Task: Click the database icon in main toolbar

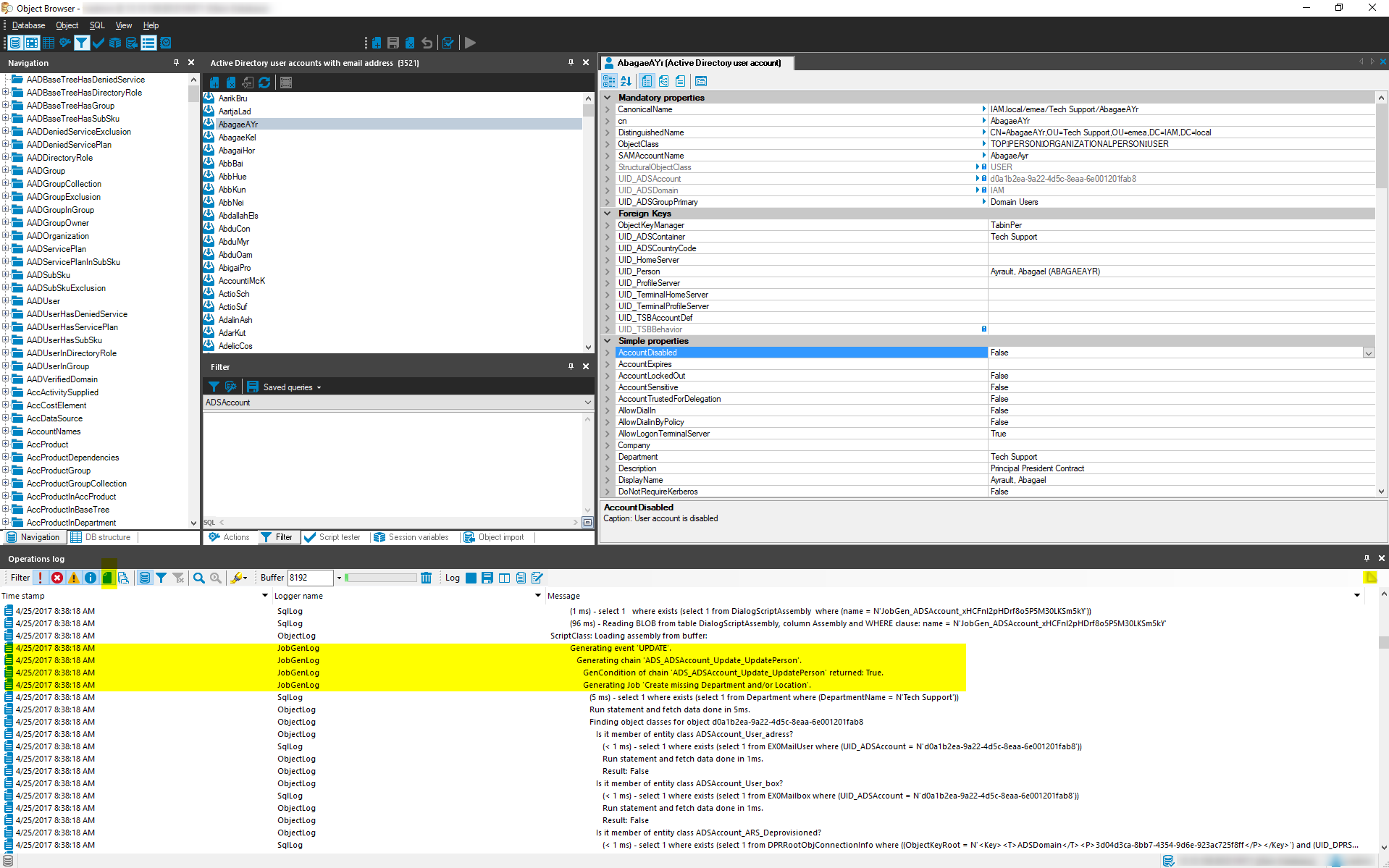Action: 15,43
